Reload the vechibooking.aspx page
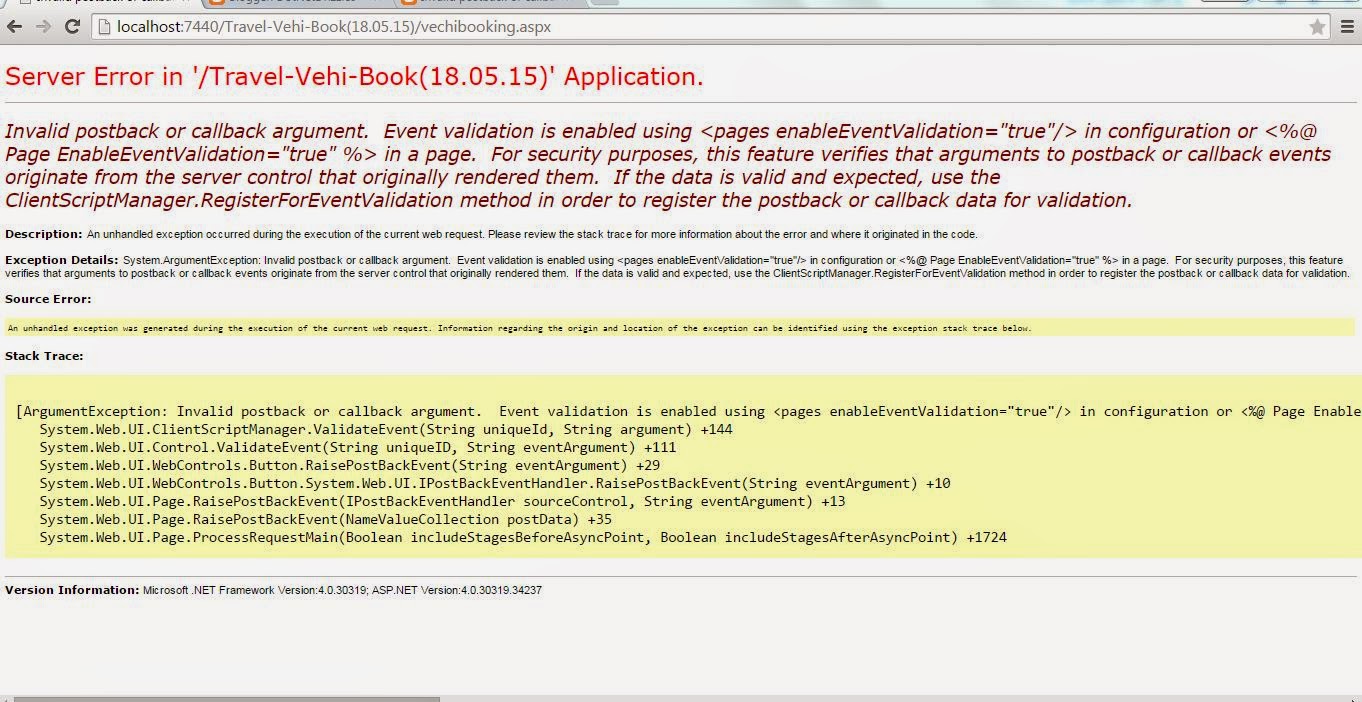 (x=72, y=27)
